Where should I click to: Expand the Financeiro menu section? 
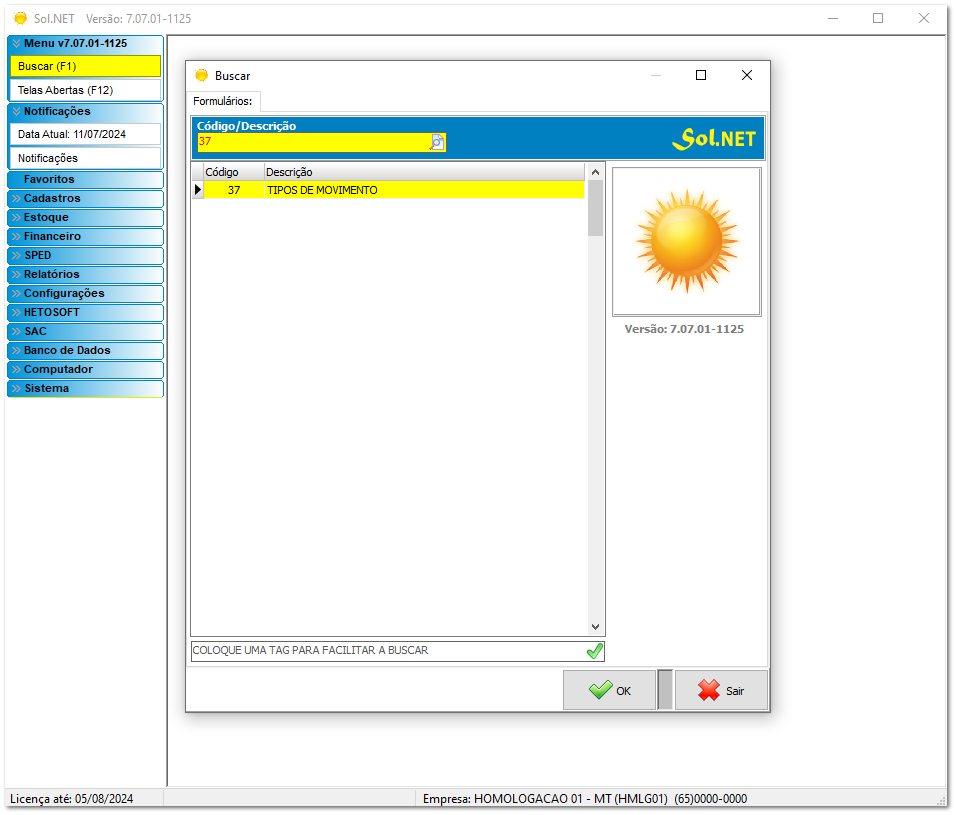click(84, 237)
